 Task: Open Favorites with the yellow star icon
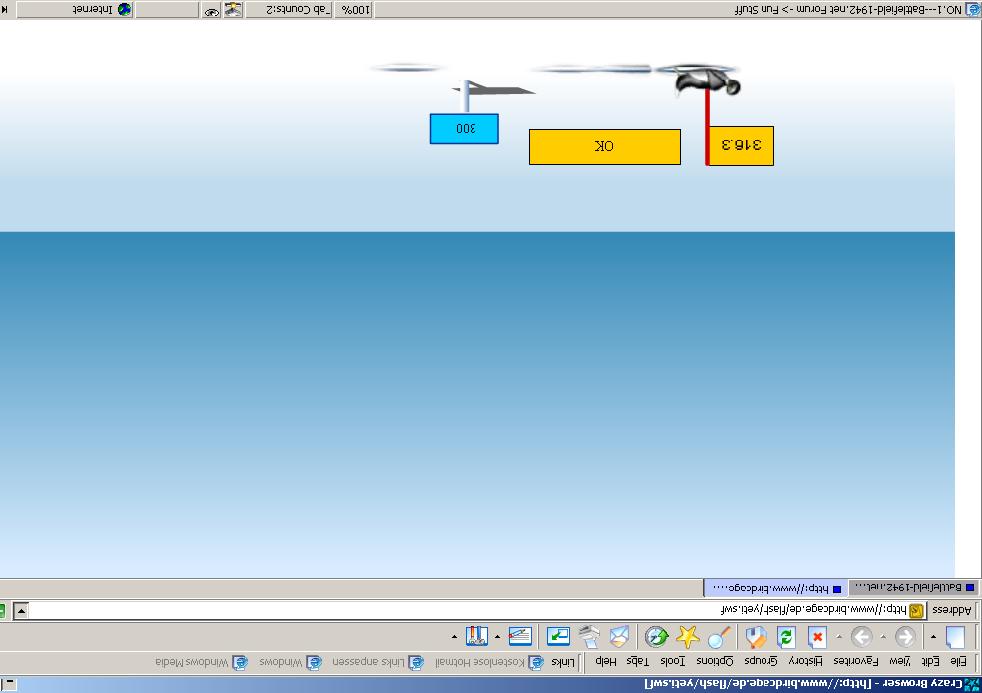[688, 637]
